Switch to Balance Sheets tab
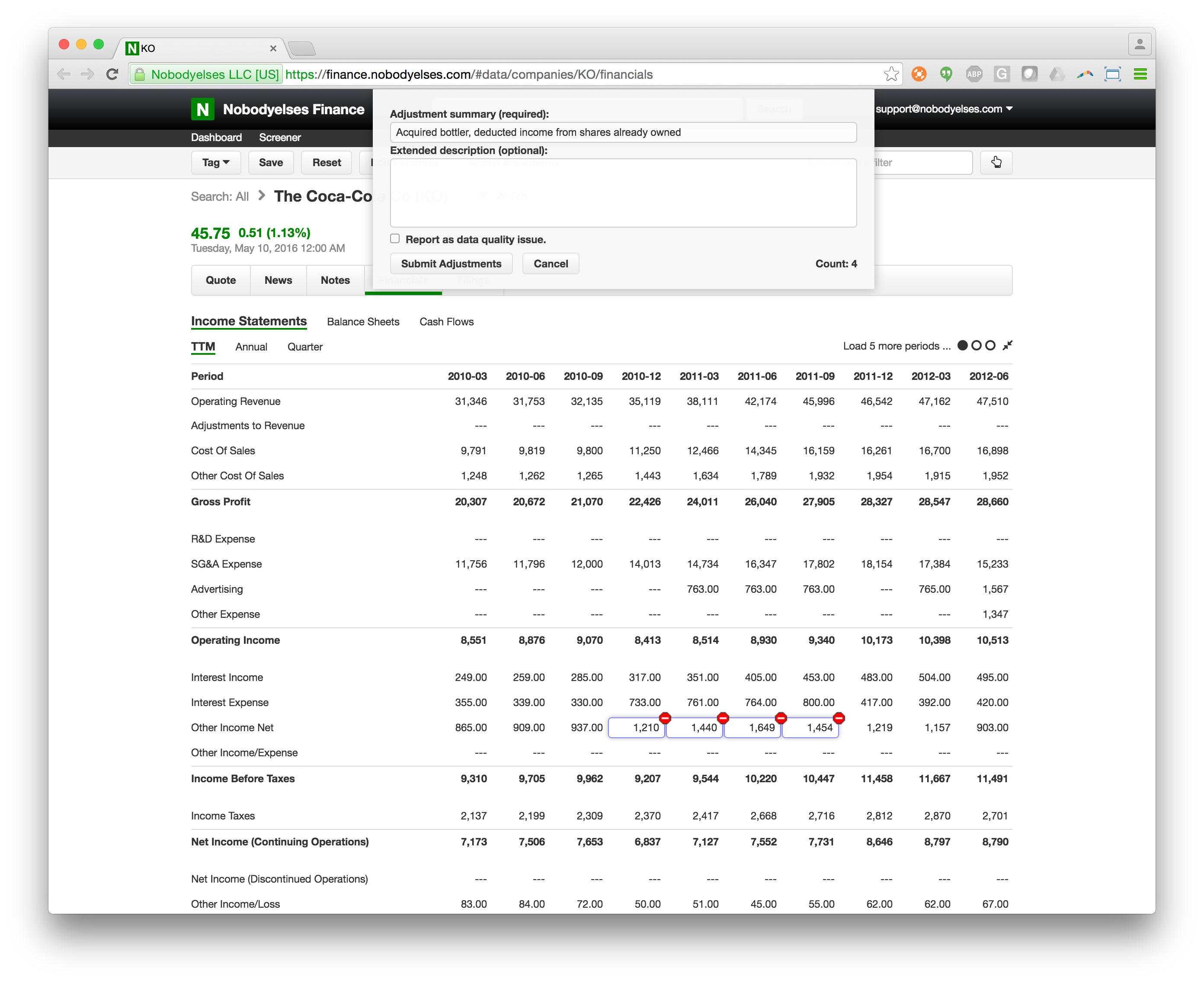This screenshot has height=983, width=1204. pyautogui.click(x=363, y=321)
